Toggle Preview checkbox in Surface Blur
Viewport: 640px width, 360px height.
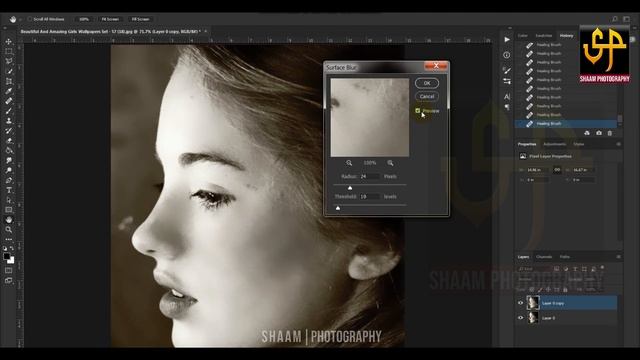pyautogui.click(x=418, y=111)
